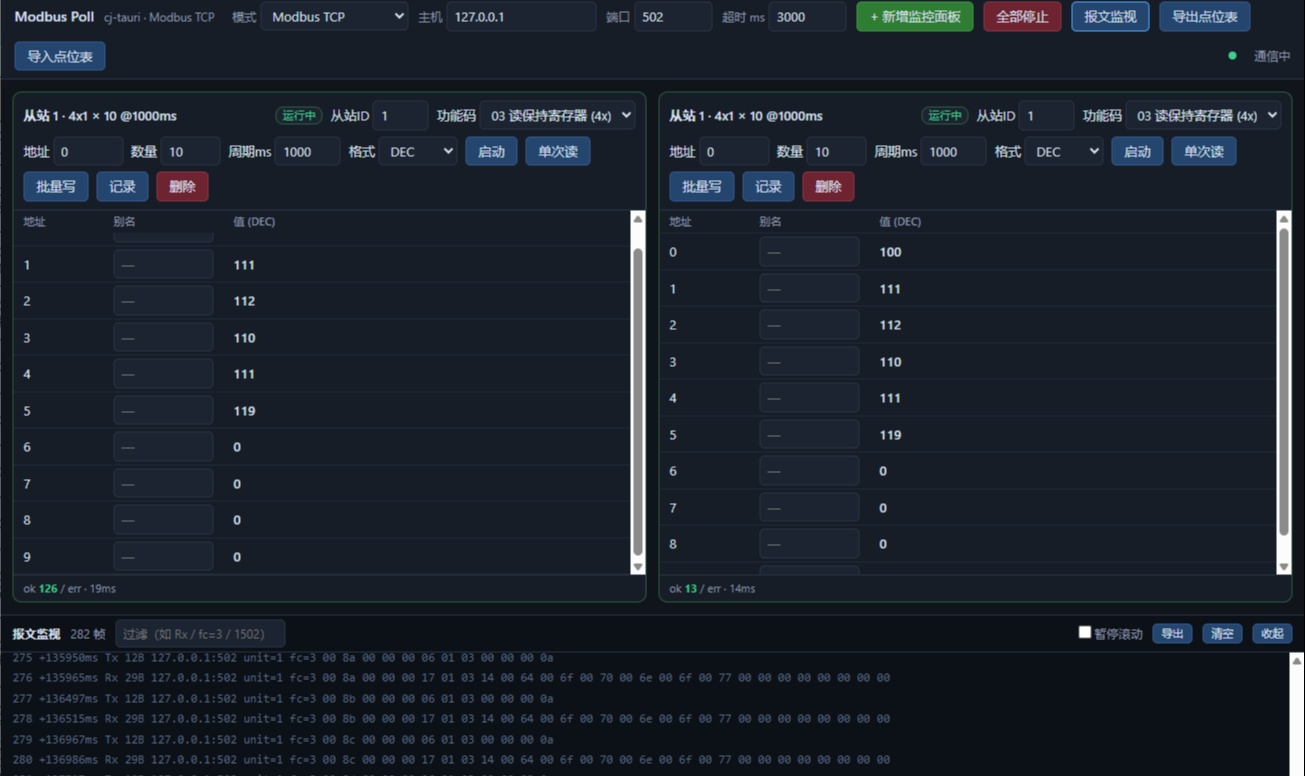Export points with 导出点位表 button
This screenshot has width=1305, height=776.
[x=1204, y=17]
